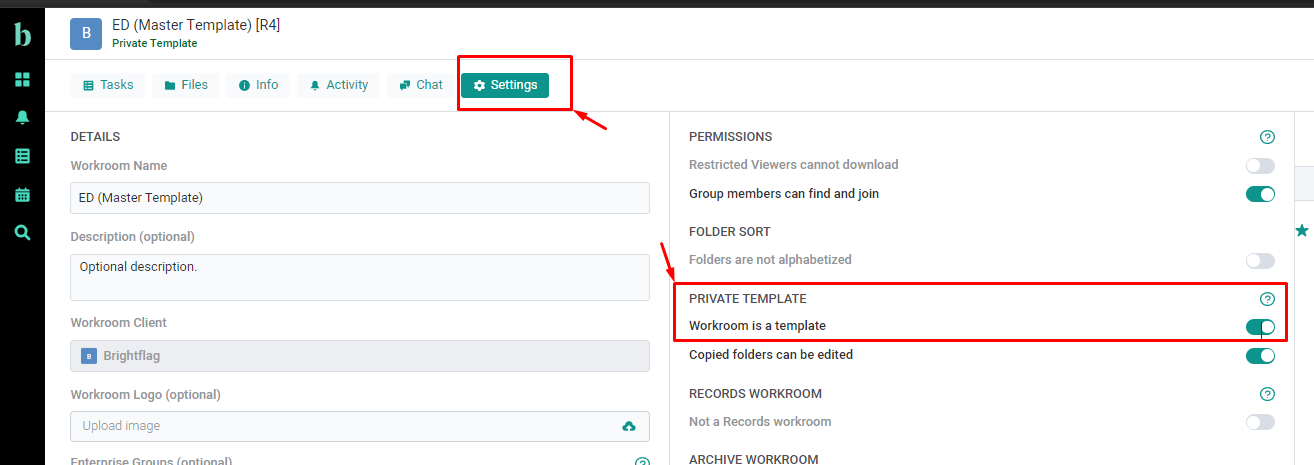Screen dimensions: 1314x465
Task: Click the blue B workroom avatar
Action: pos(86,33)
